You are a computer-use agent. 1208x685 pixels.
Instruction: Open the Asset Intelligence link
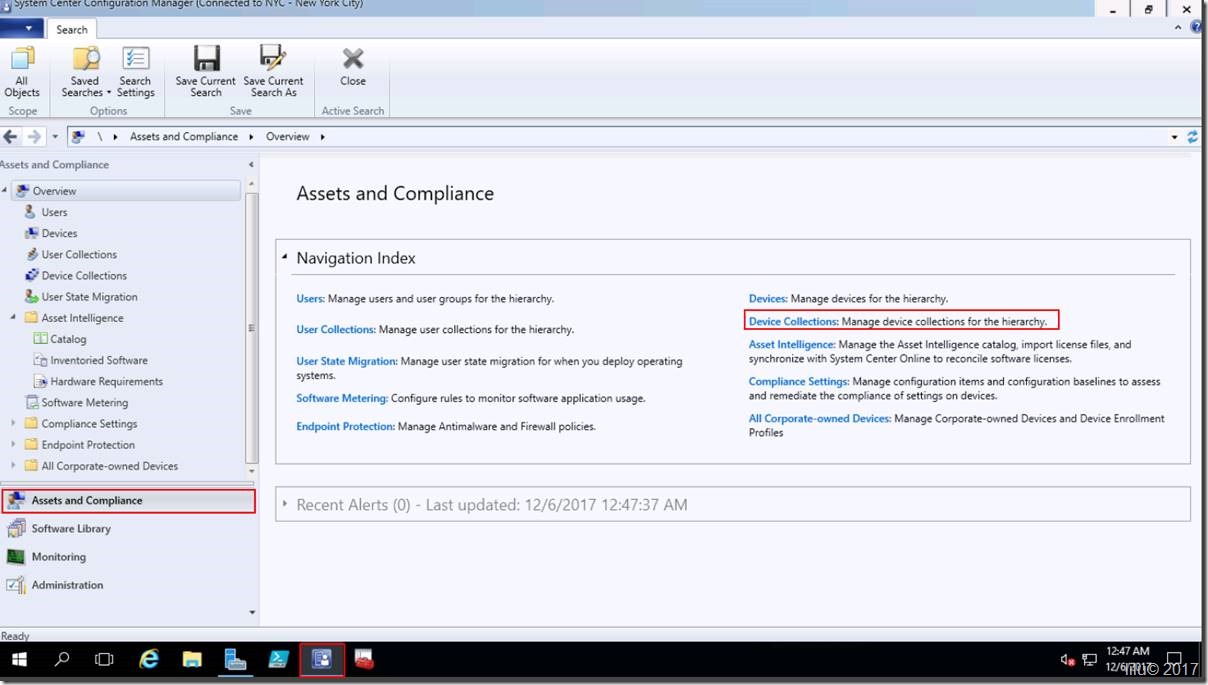792,344
